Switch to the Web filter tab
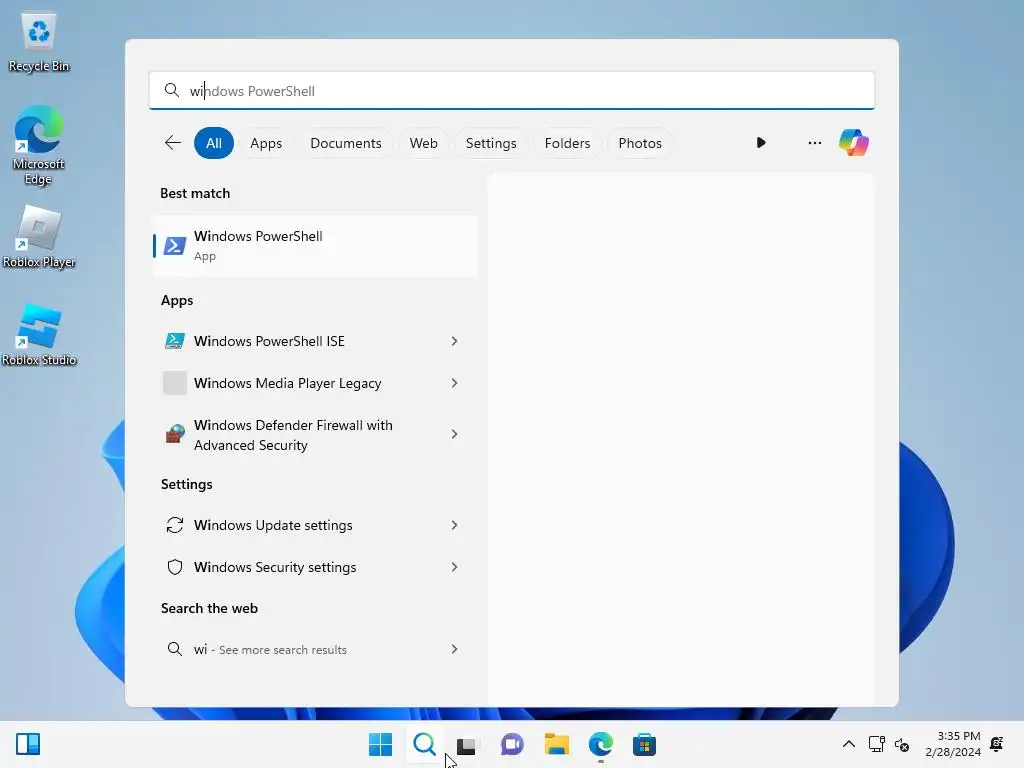 point(423,142)
